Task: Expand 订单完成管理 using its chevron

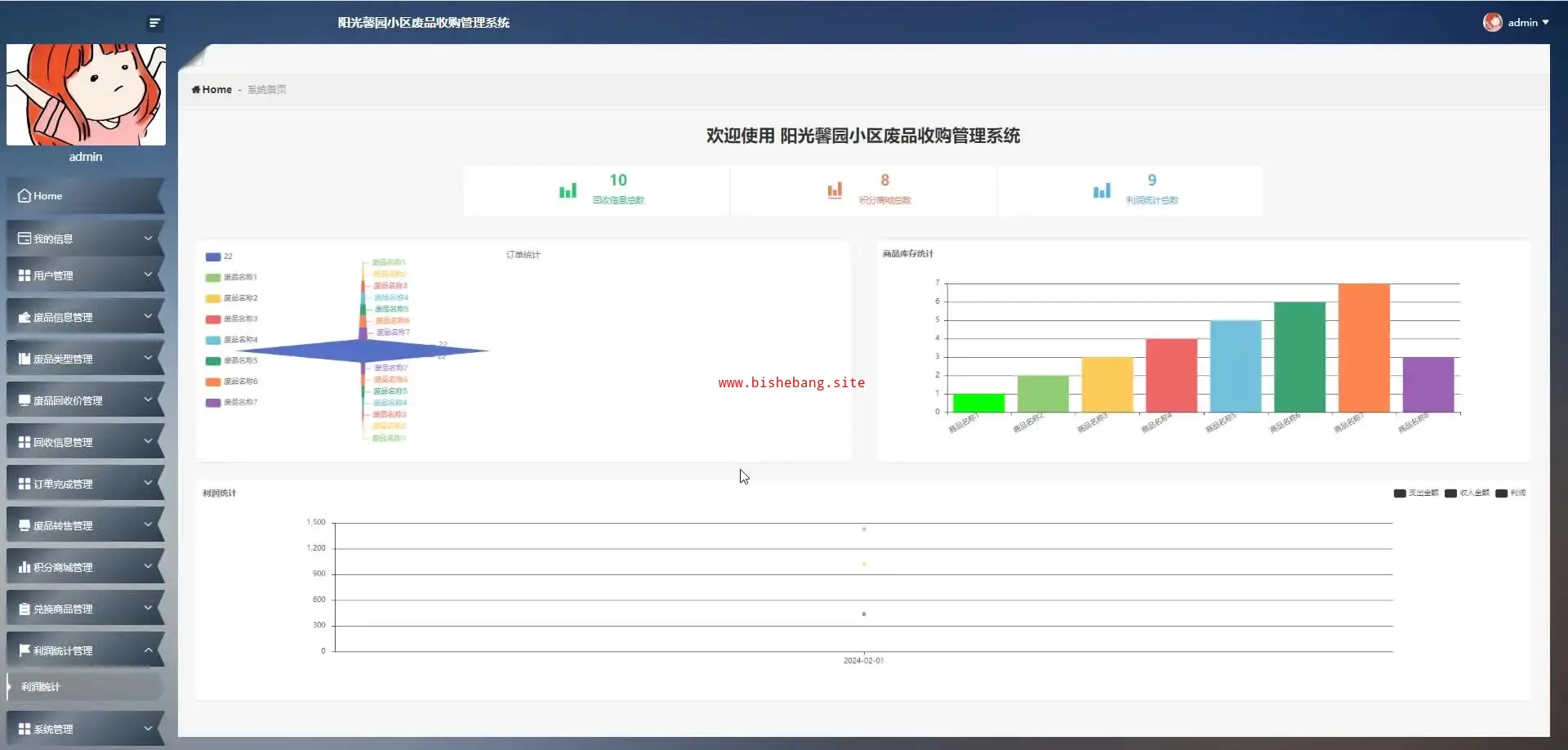Action: (148, 484)
